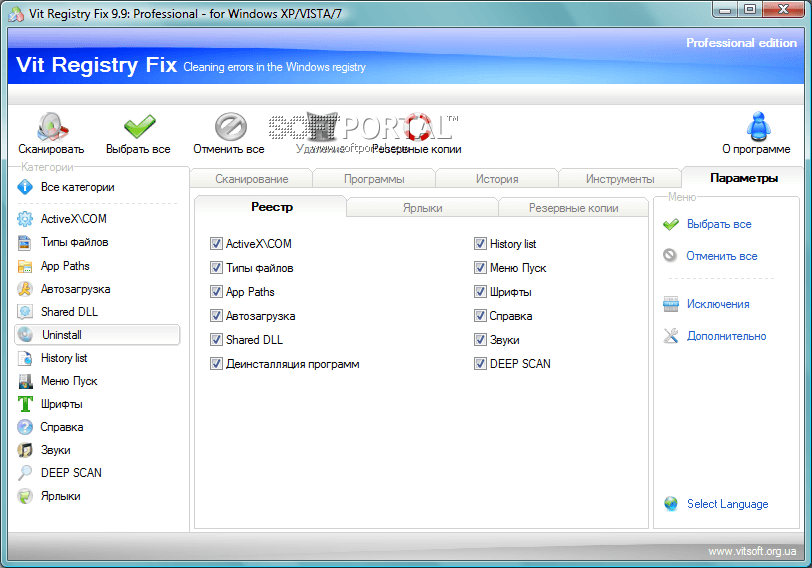Click the Uninstall disc icon in sidebar
The height and width of the screenshot is (568, 812).
coord(25,335)
